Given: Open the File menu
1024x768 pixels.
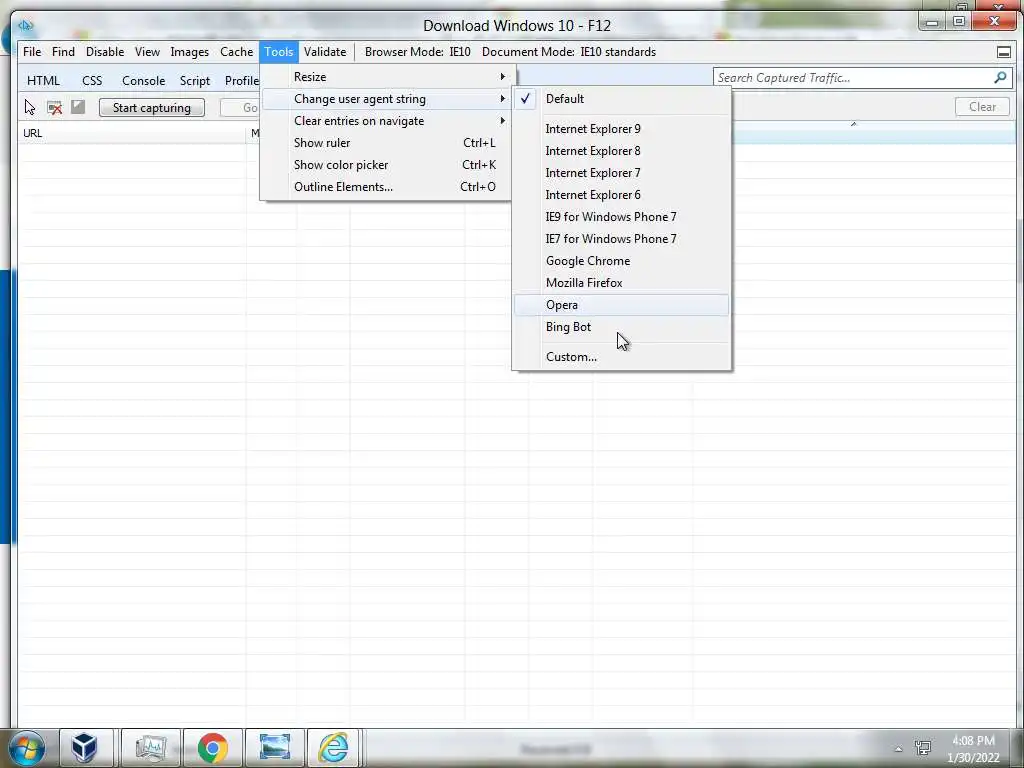Looking at the screenshot, I should click(32, 52).
